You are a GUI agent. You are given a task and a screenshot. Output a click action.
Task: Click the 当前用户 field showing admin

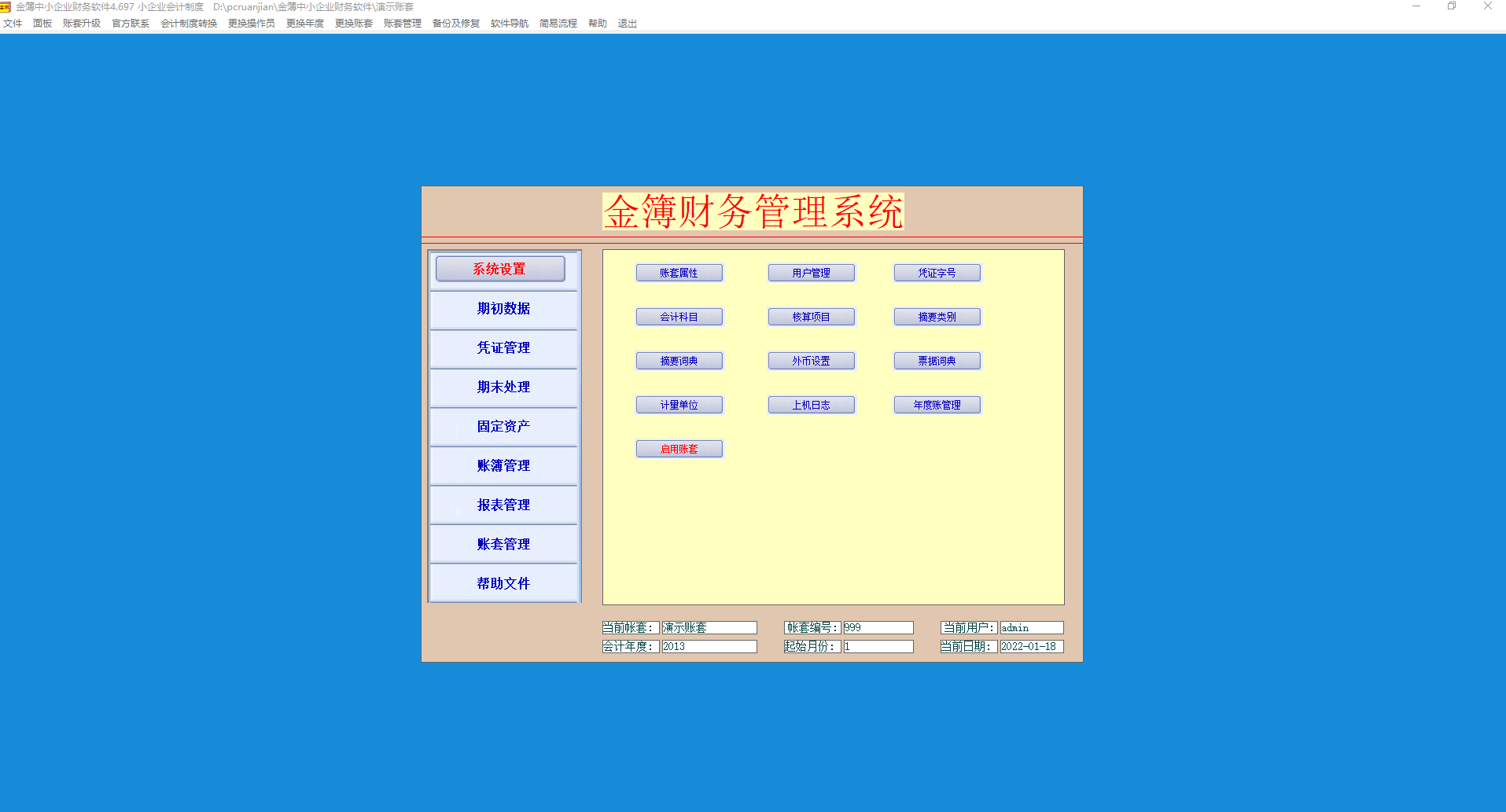[x=1032, y=627]
